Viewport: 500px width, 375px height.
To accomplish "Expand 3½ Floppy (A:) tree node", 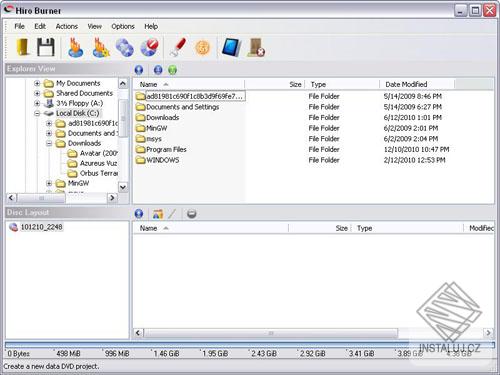I will (37, 103).
